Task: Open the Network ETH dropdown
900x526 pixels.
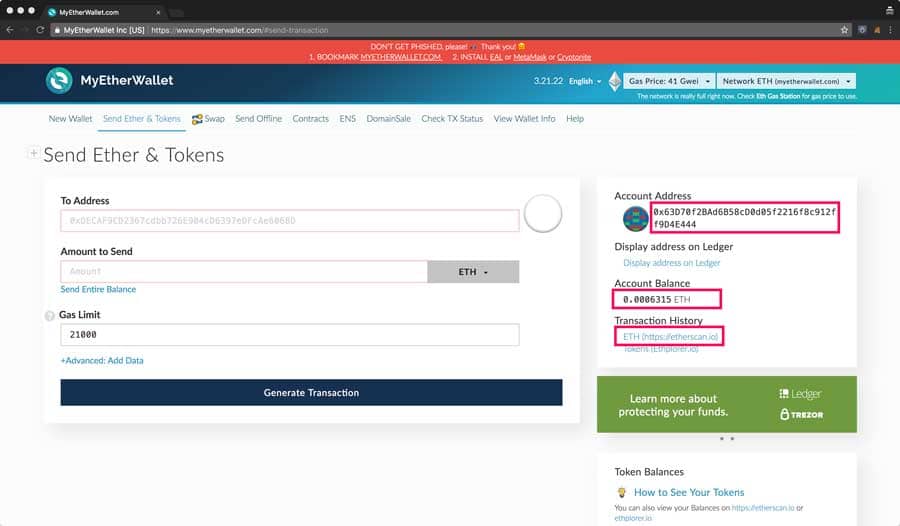Action: [786, 81]
